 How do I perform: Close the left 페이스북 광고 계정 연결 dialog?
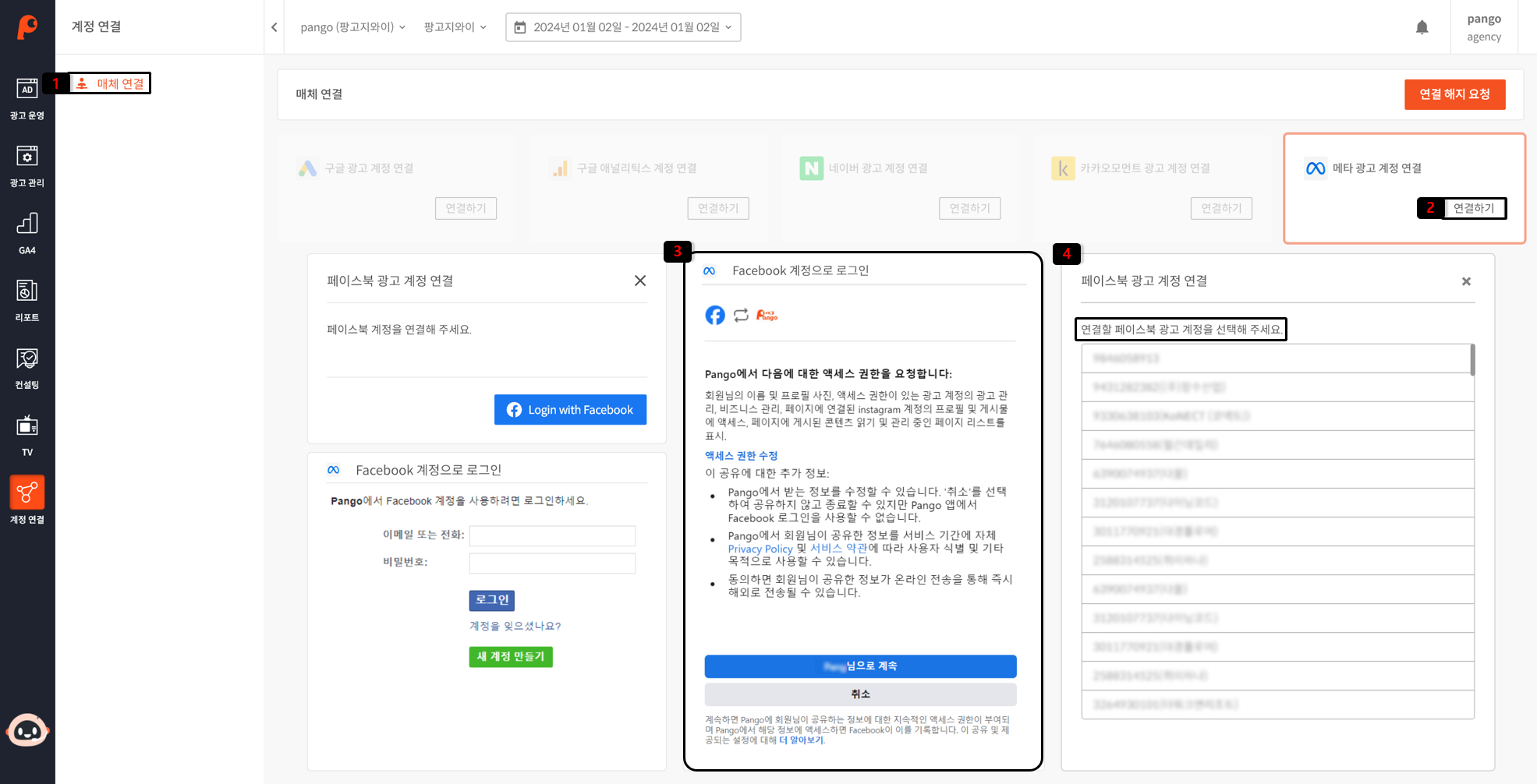click(x=640, y=281)
